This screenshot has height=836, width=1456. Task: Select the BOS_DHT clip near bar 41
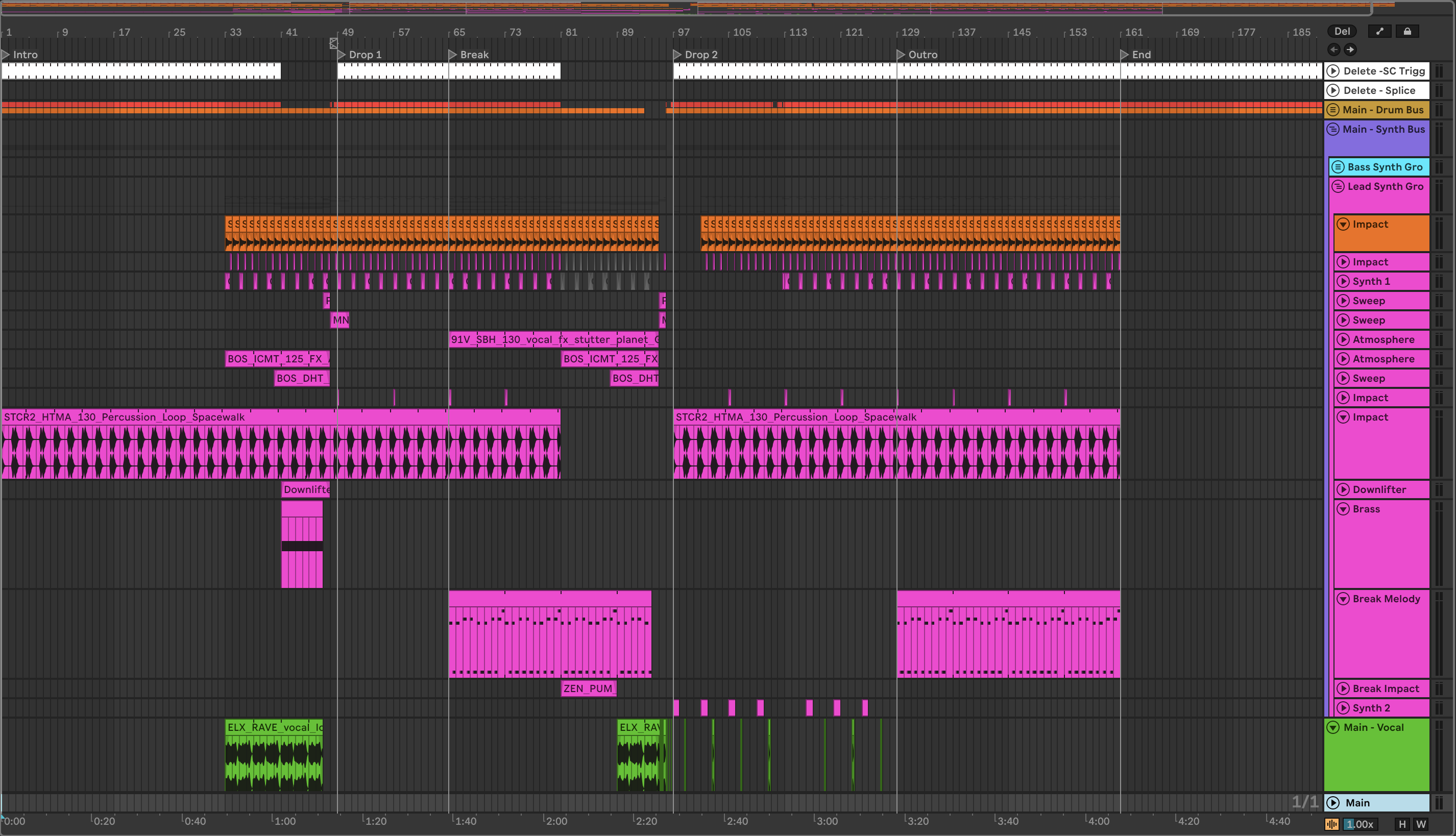click(x=302, y=378)
